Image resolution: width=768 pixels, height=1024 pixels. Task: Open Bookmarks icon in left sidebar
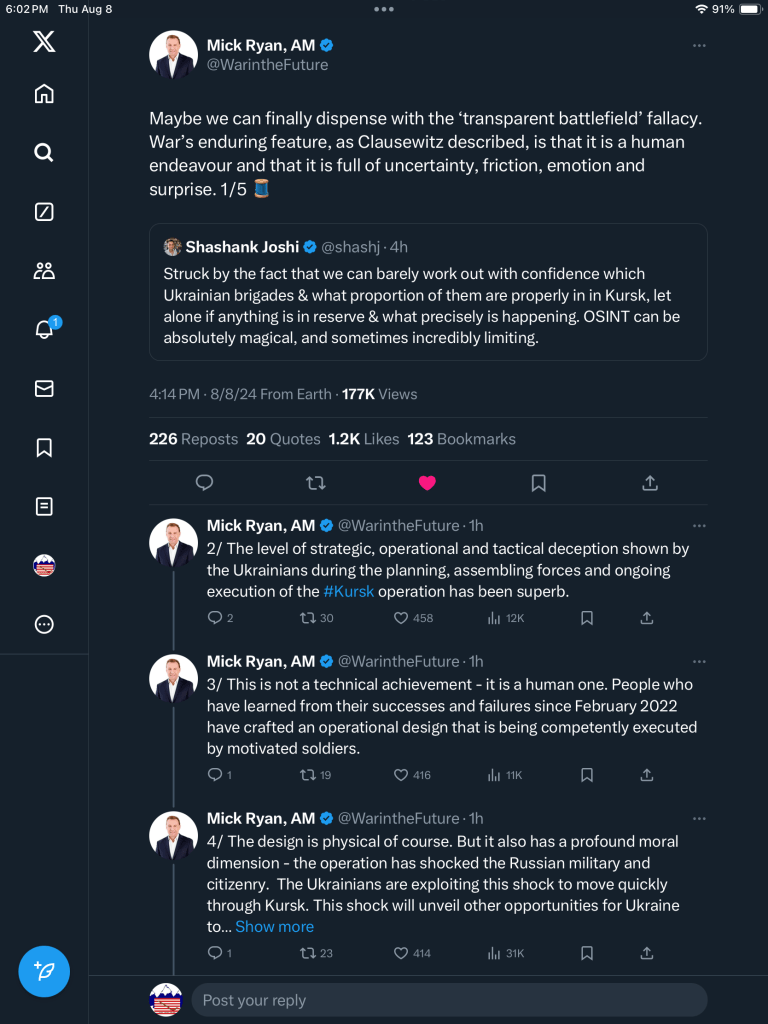click(44, 448)
